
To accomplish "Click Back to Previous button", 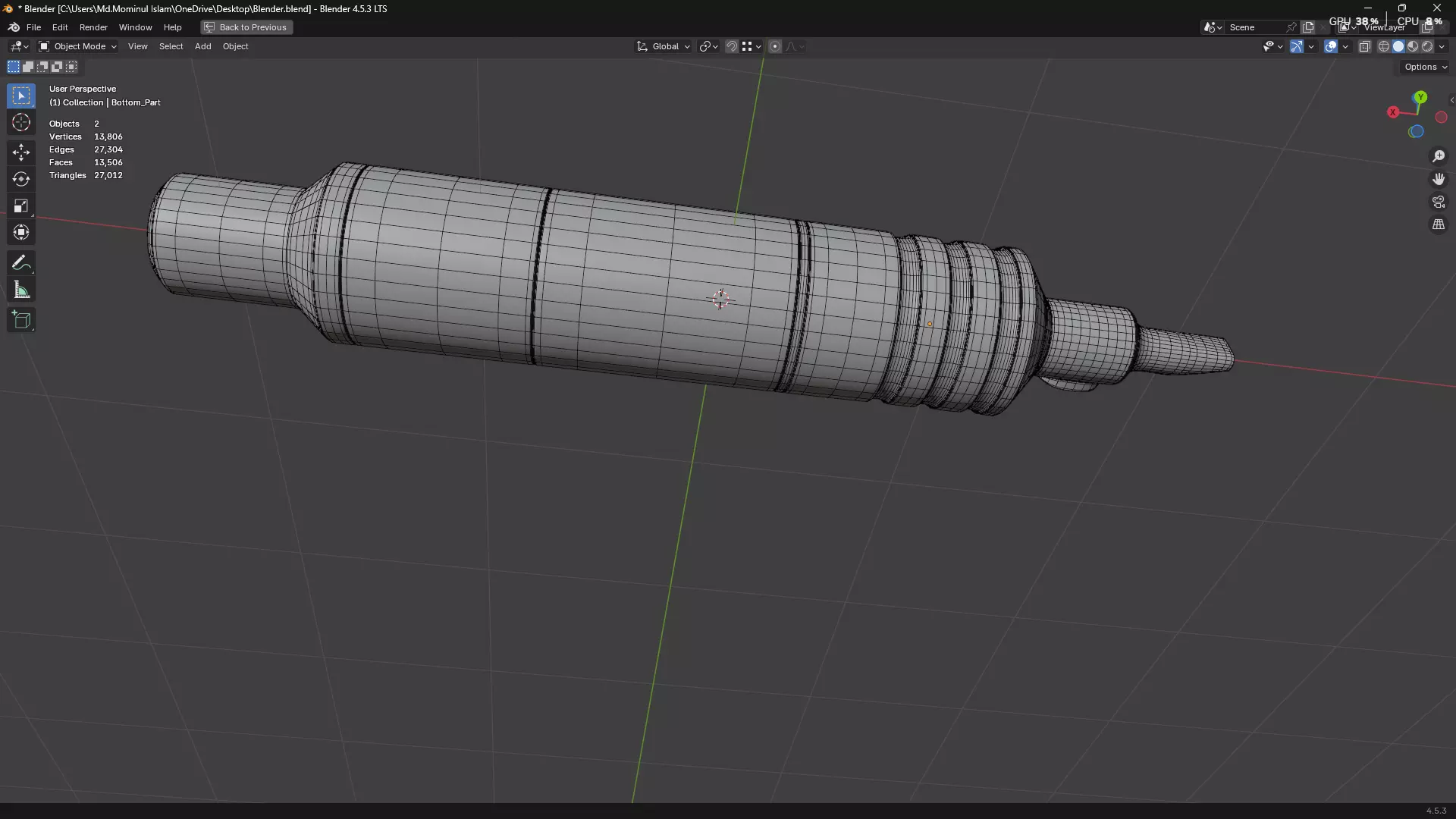I will (246, 27).
